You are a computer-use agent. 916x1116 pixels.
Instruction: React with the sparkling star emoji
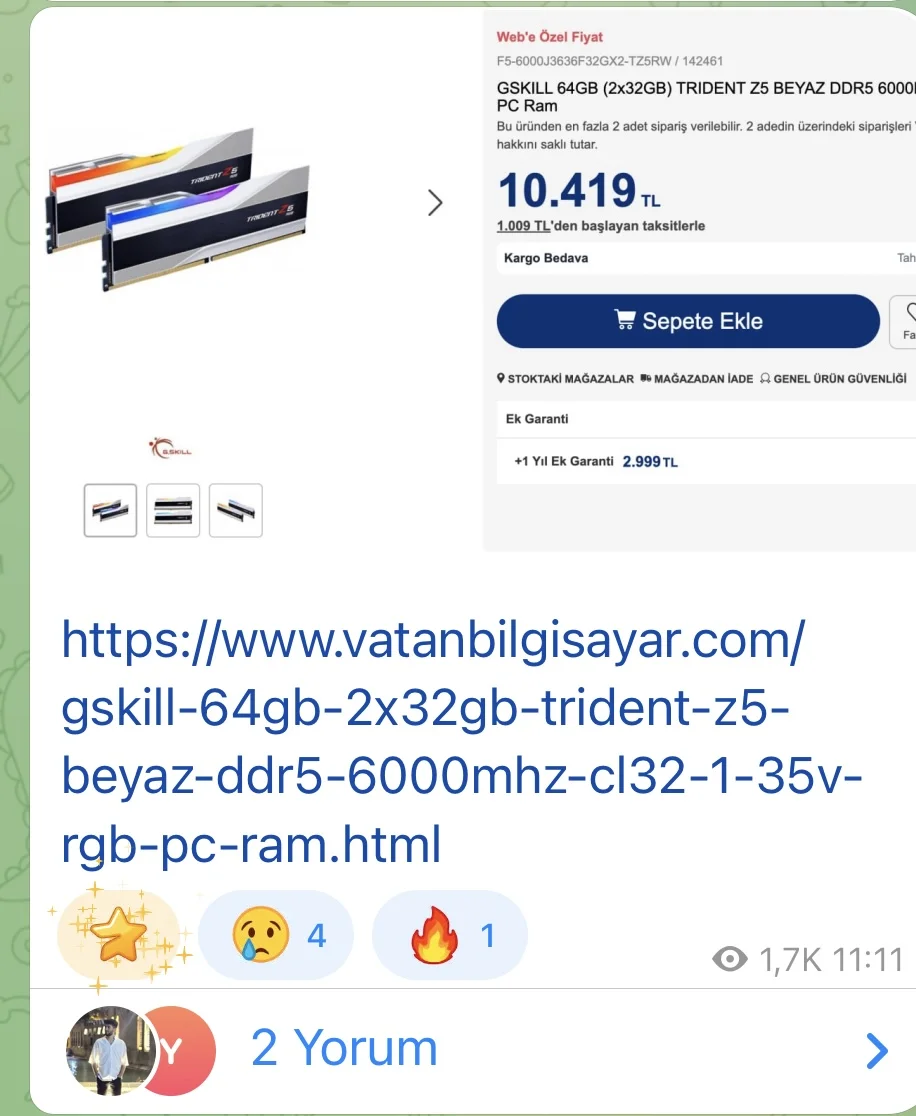[x=118, y=935]
